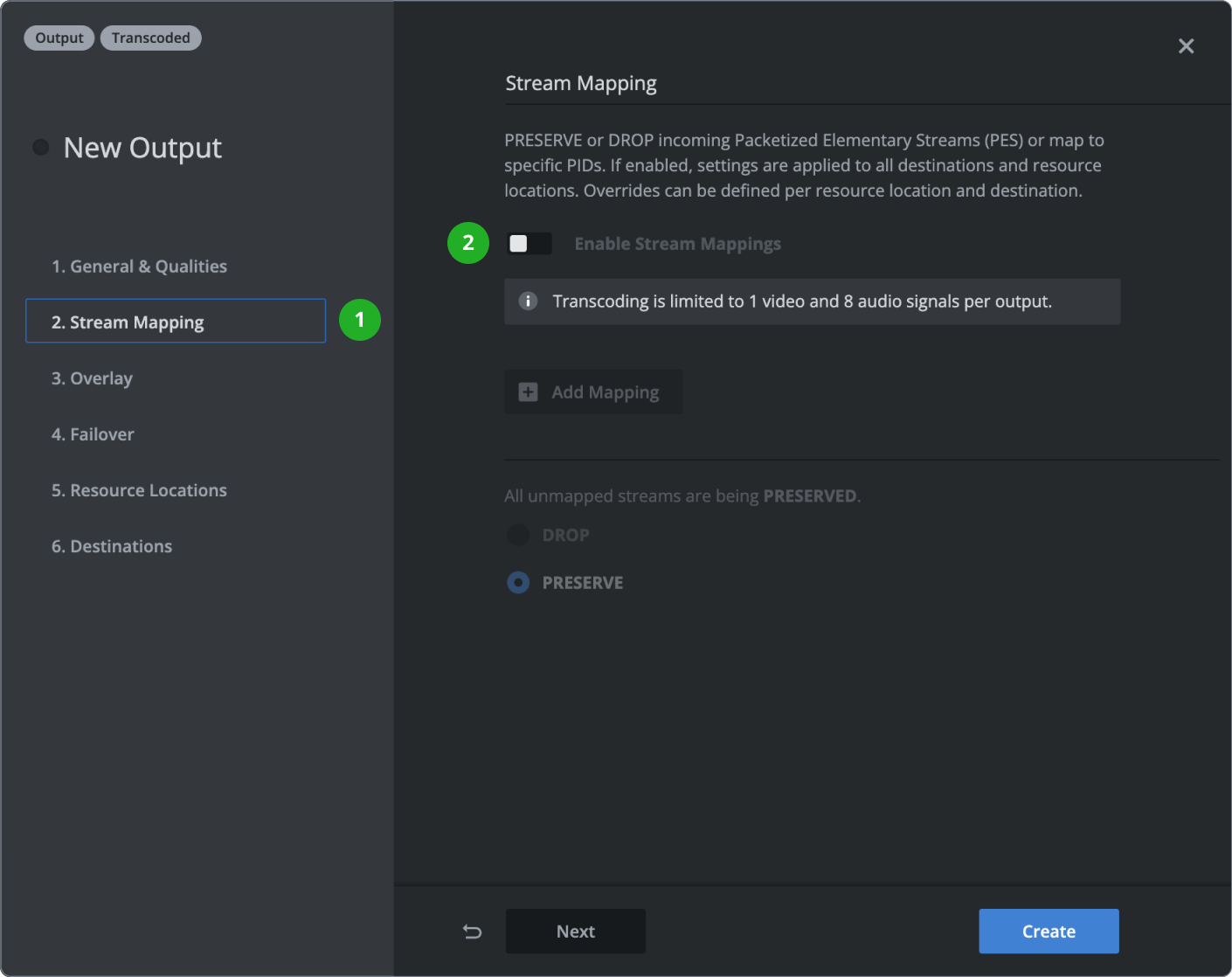Close the Stream Mapping dialog
1232x977 pixels.
(1186, 45)
